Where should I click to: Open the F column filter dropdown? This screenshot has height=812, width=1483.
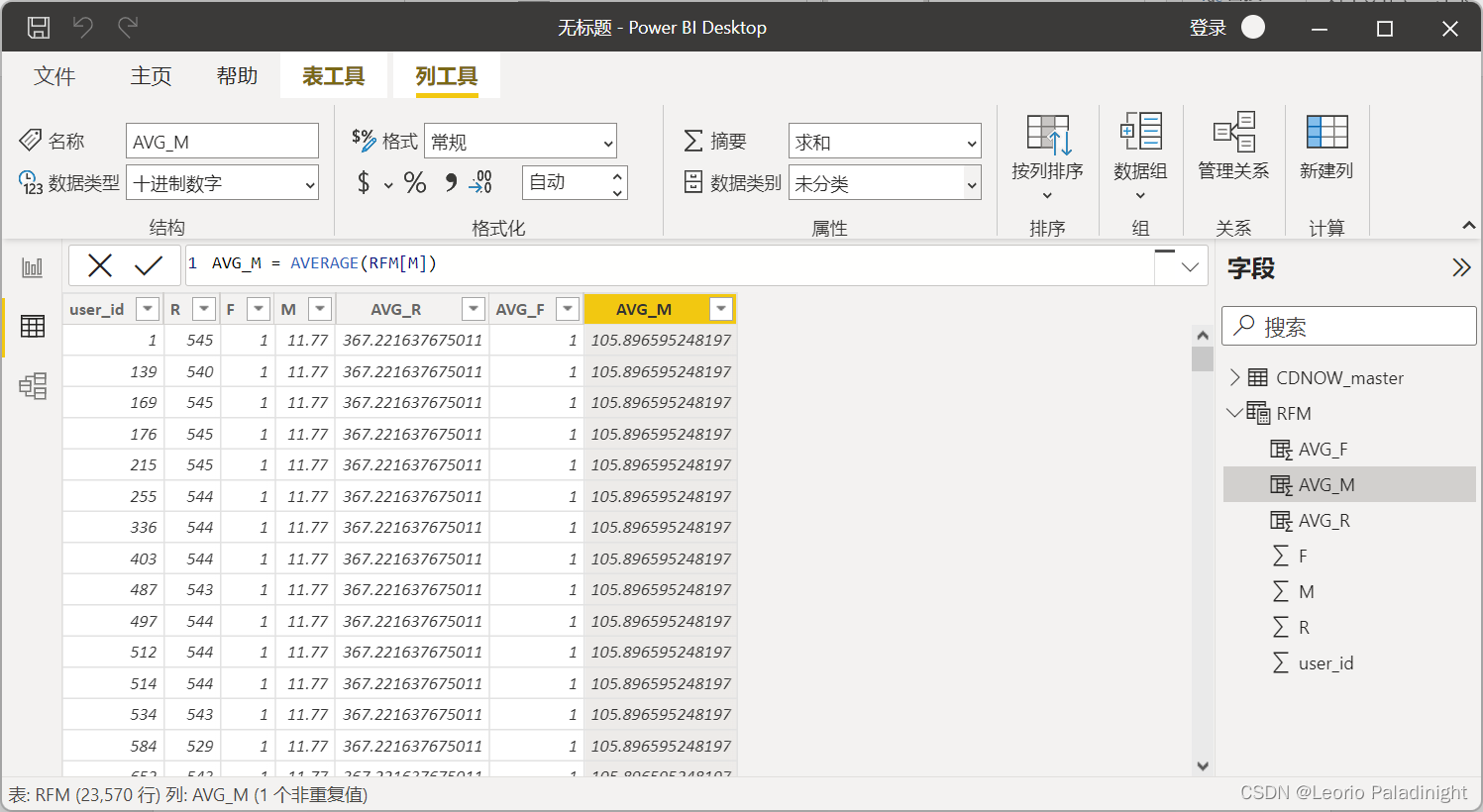click(x=259, y=309)
